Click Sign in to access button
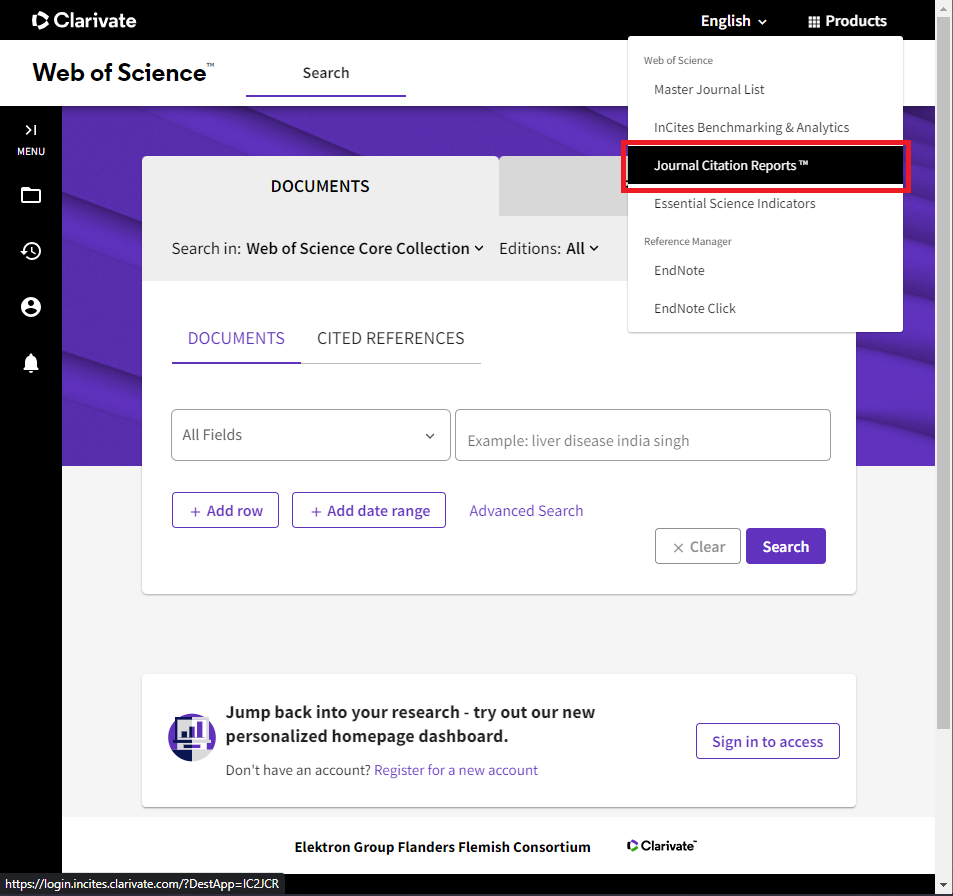 pos(768,742)
